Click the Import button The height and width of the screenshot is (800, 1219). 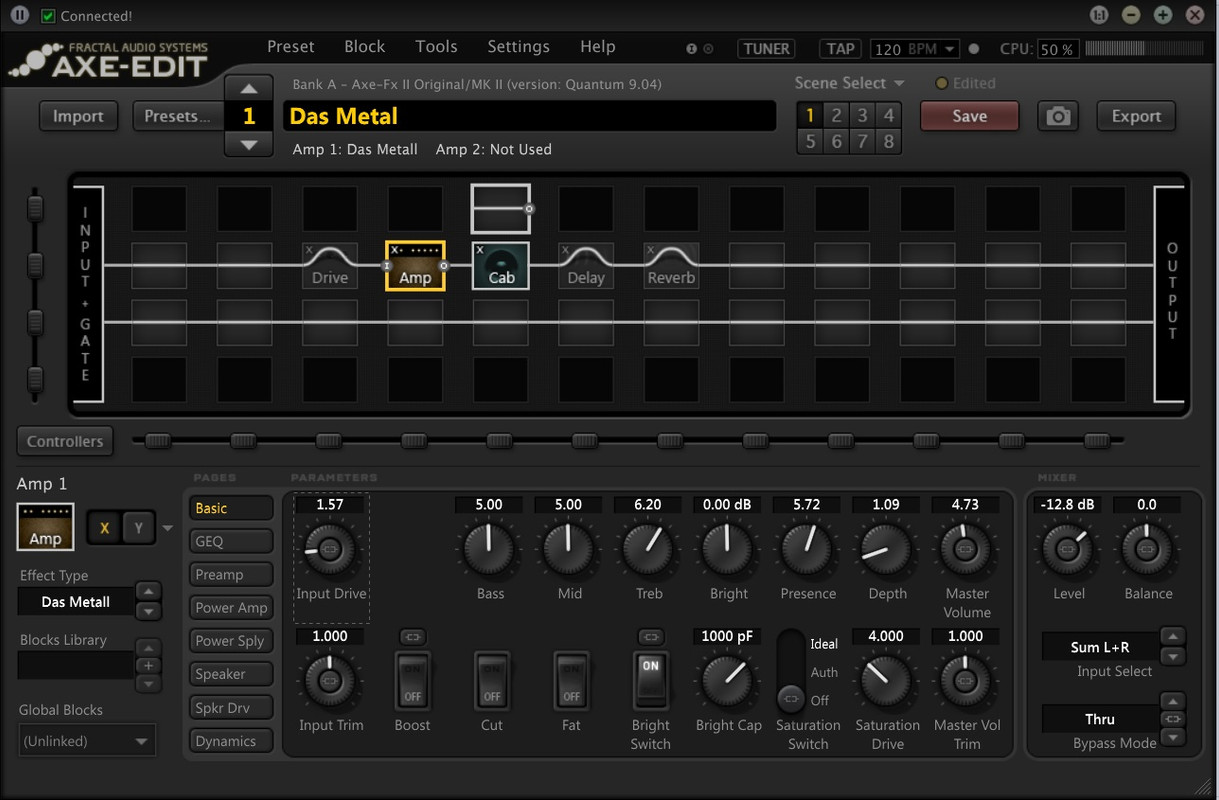coord(78,116)
